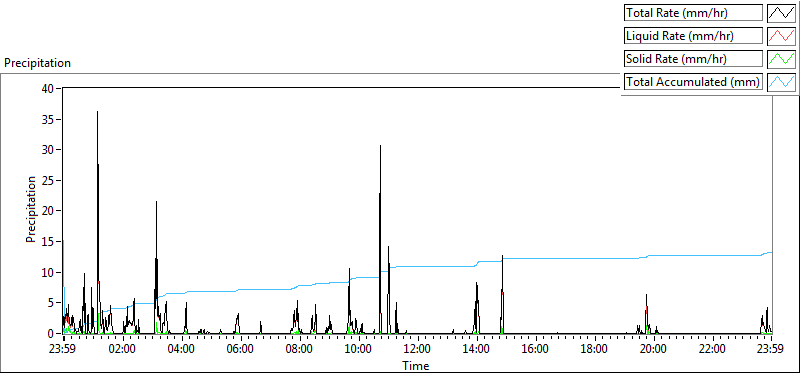The width and height of the screenshot is (800, 373).
Task: Click the 40 value on the y-axis
Action: pyautogui.click(x=47, y=88)
